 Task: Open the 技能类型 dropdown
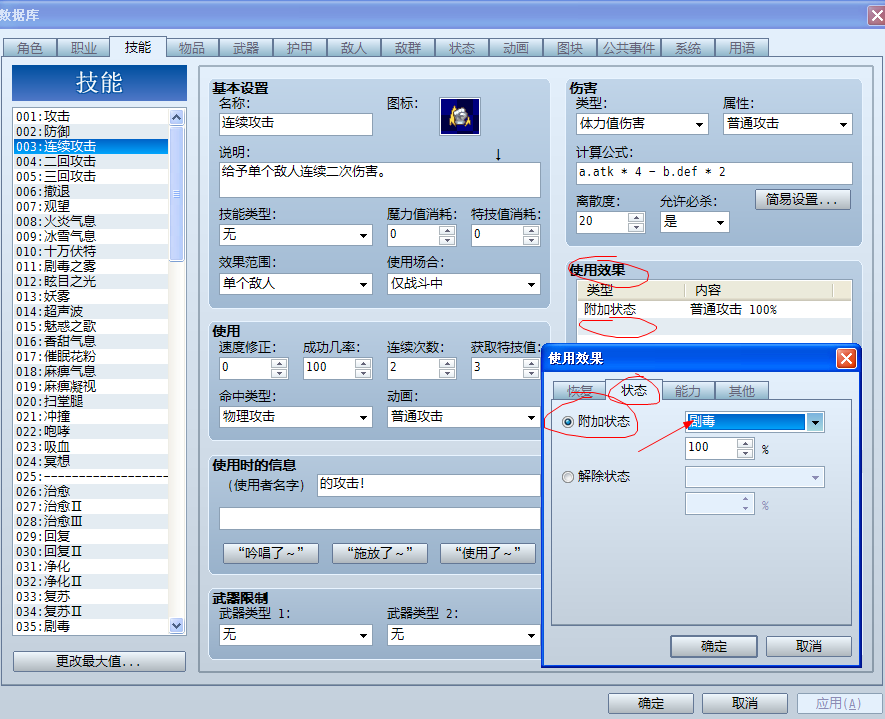363,235
